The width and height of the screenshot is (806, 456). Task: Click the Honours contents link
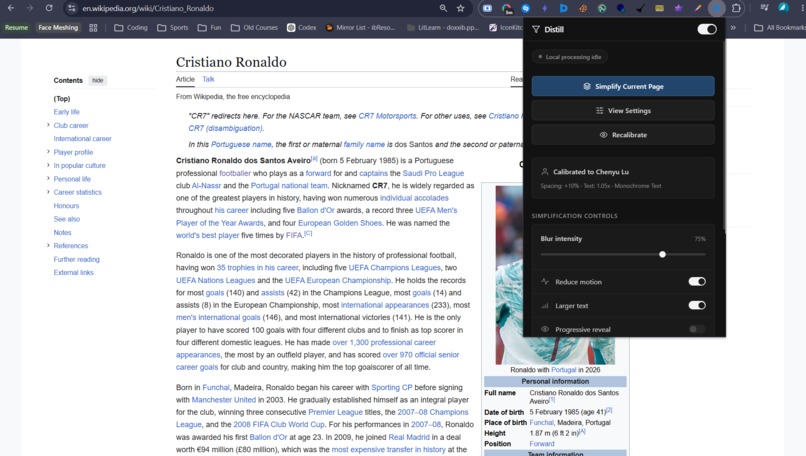tap(66, 206)
